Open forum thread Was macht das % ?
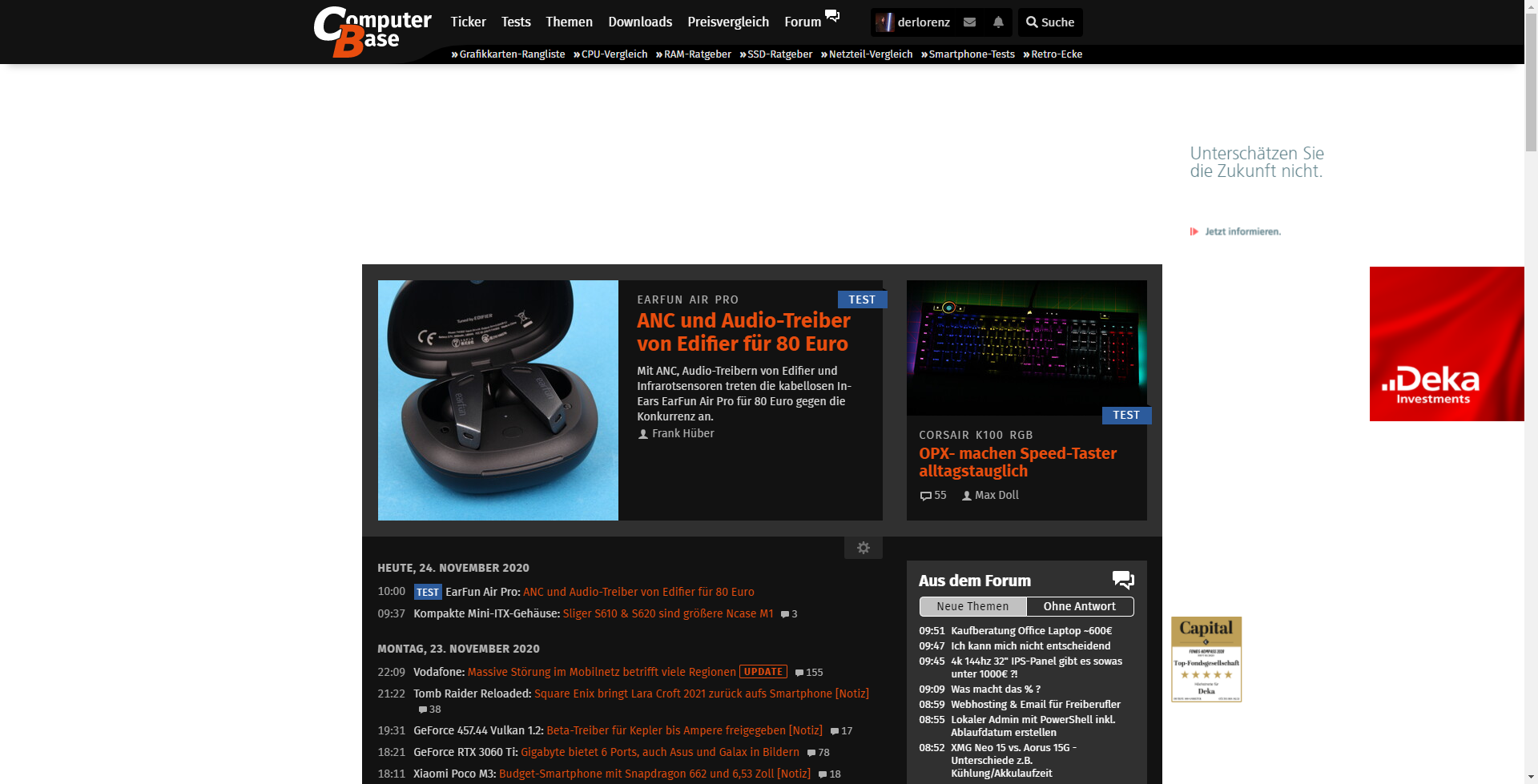 click(x=996, y=690)
